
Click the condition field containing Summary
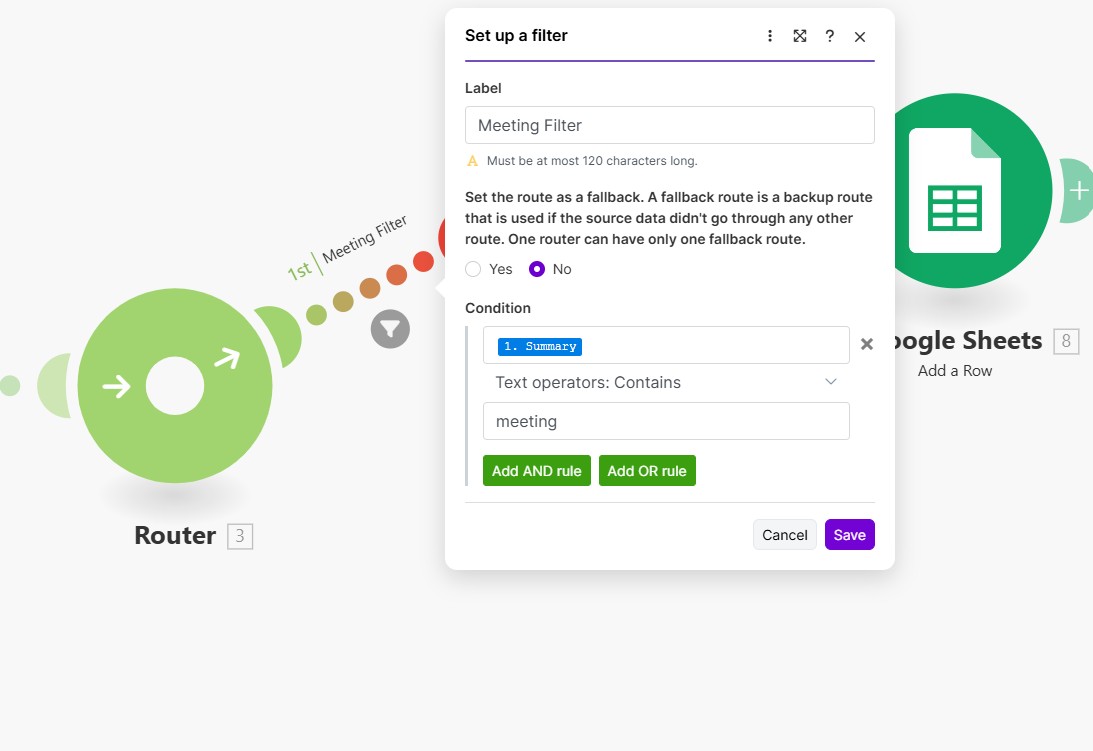pos(666,344)
